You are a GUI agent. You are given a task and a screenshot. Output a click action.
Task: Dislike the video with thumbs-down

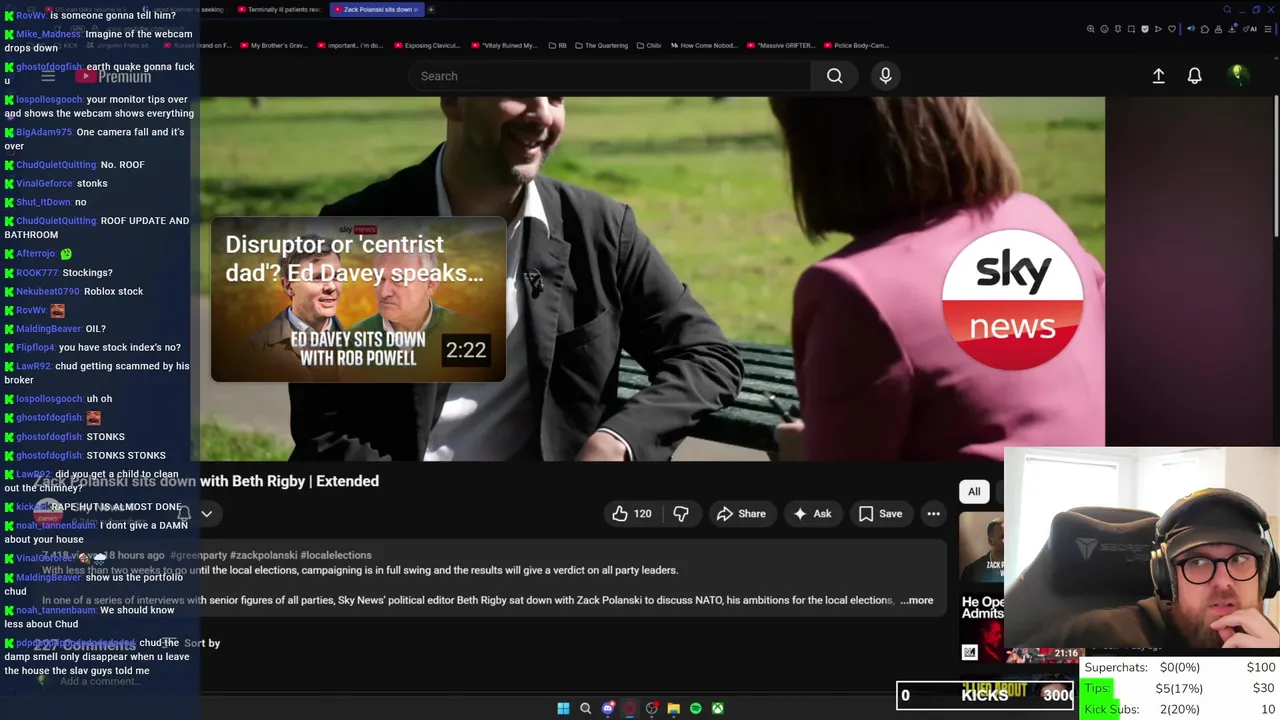click(x=681, y=514)
